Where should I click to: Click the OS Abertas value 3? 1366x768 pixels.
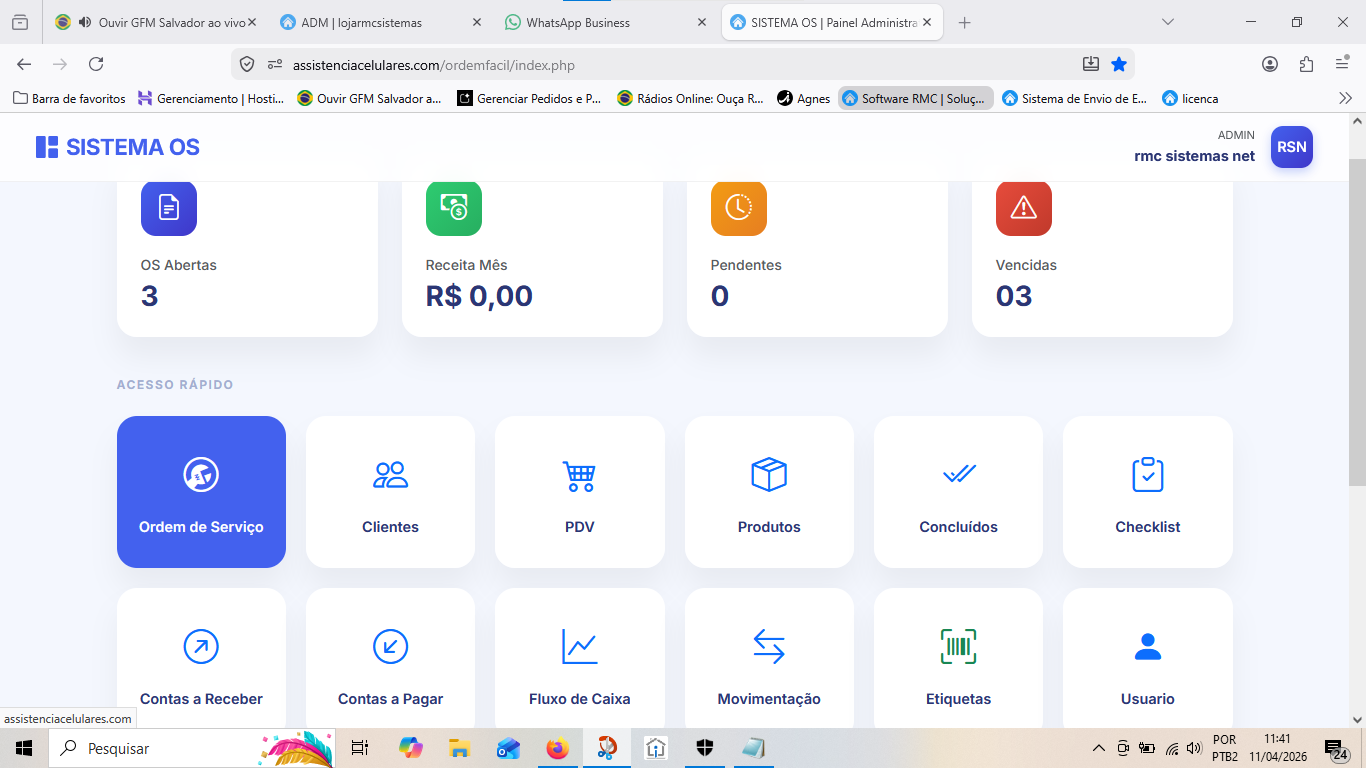click(150, 296)
